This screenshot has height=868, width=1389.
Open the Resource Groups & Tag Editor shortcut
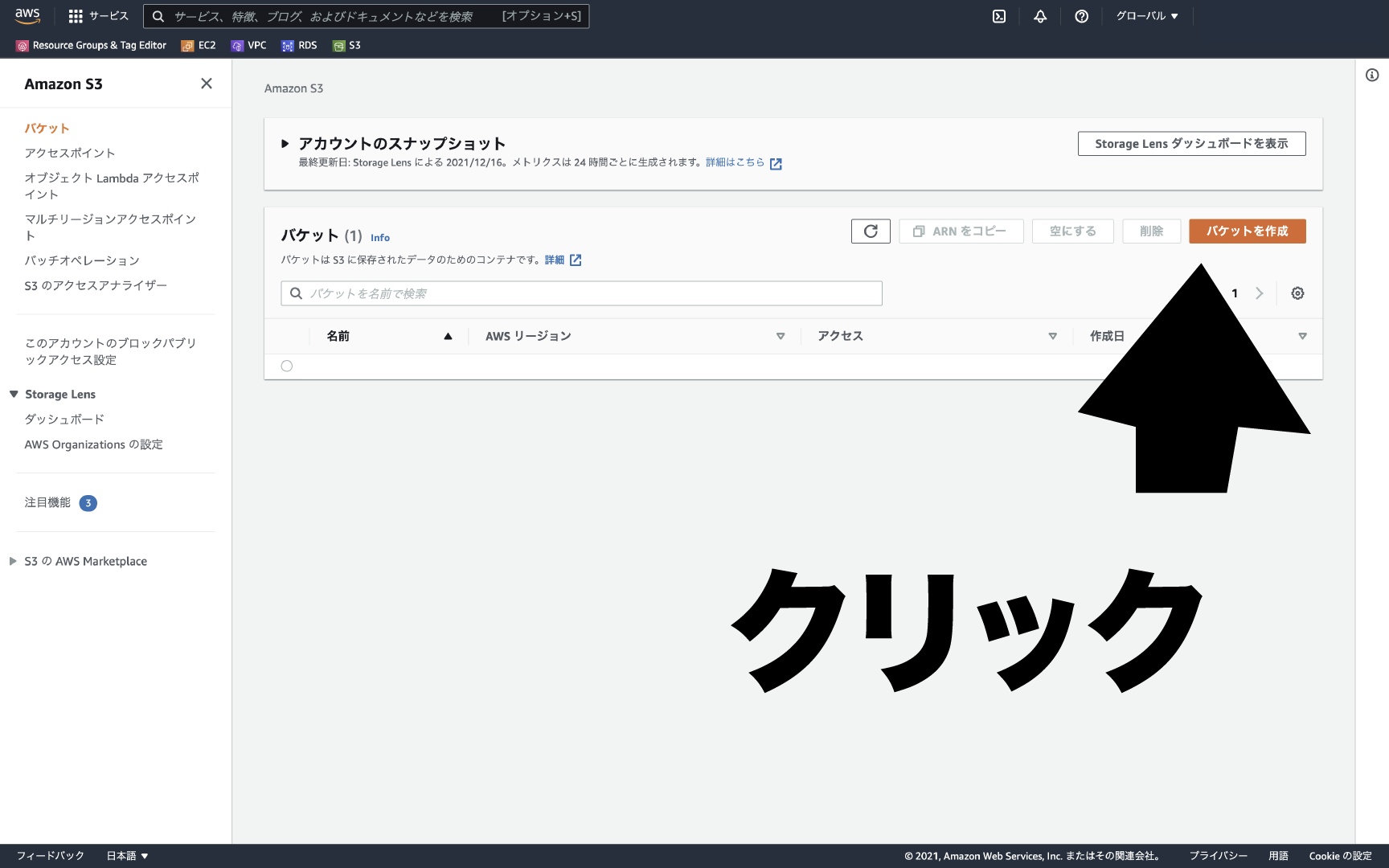click(x=92, y=46)
